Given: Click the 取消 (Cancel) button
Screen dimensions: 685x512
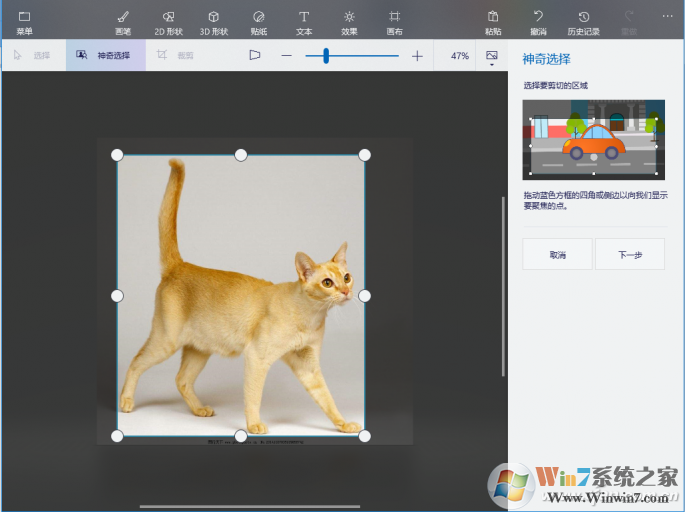Looking at the screenshot, I should click(x=557, y=255).
